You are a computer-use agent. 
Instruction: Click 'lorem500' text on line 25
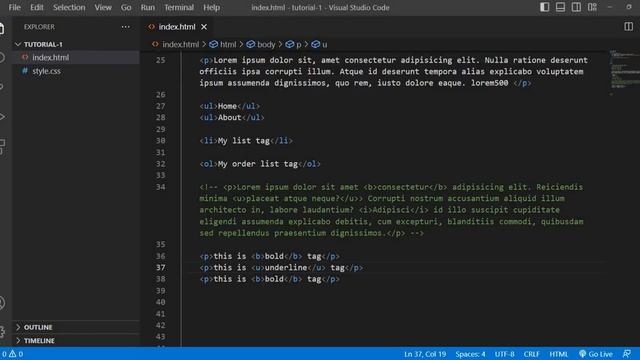[489, 83]
